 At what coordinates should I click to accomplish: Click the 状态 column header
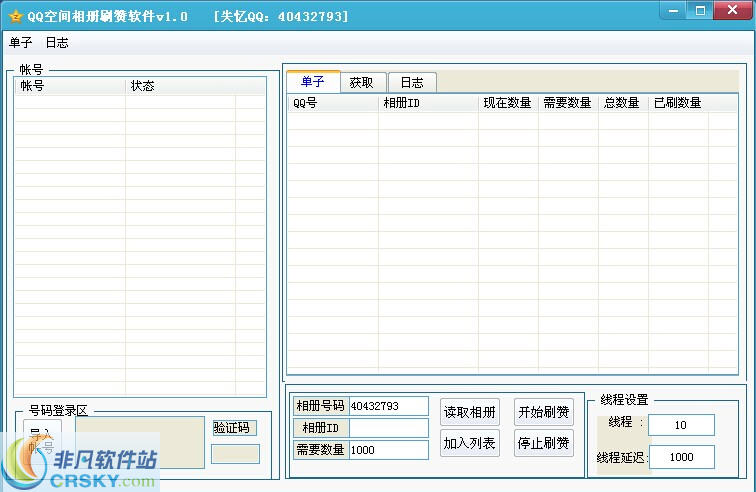pyautogui.click(x=181, y=86)
